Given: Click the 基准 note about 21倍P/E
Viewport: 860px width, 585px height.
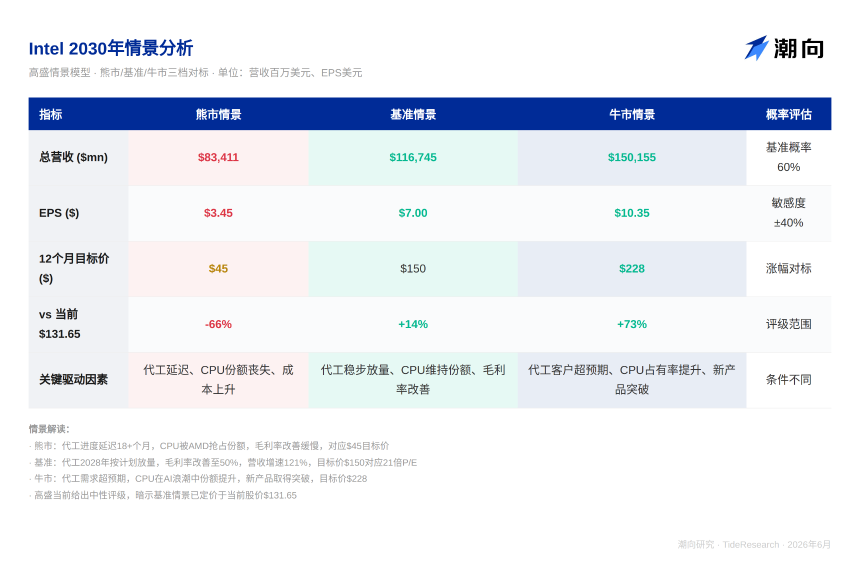Looking at the screenshot, I should pos(223,463).
